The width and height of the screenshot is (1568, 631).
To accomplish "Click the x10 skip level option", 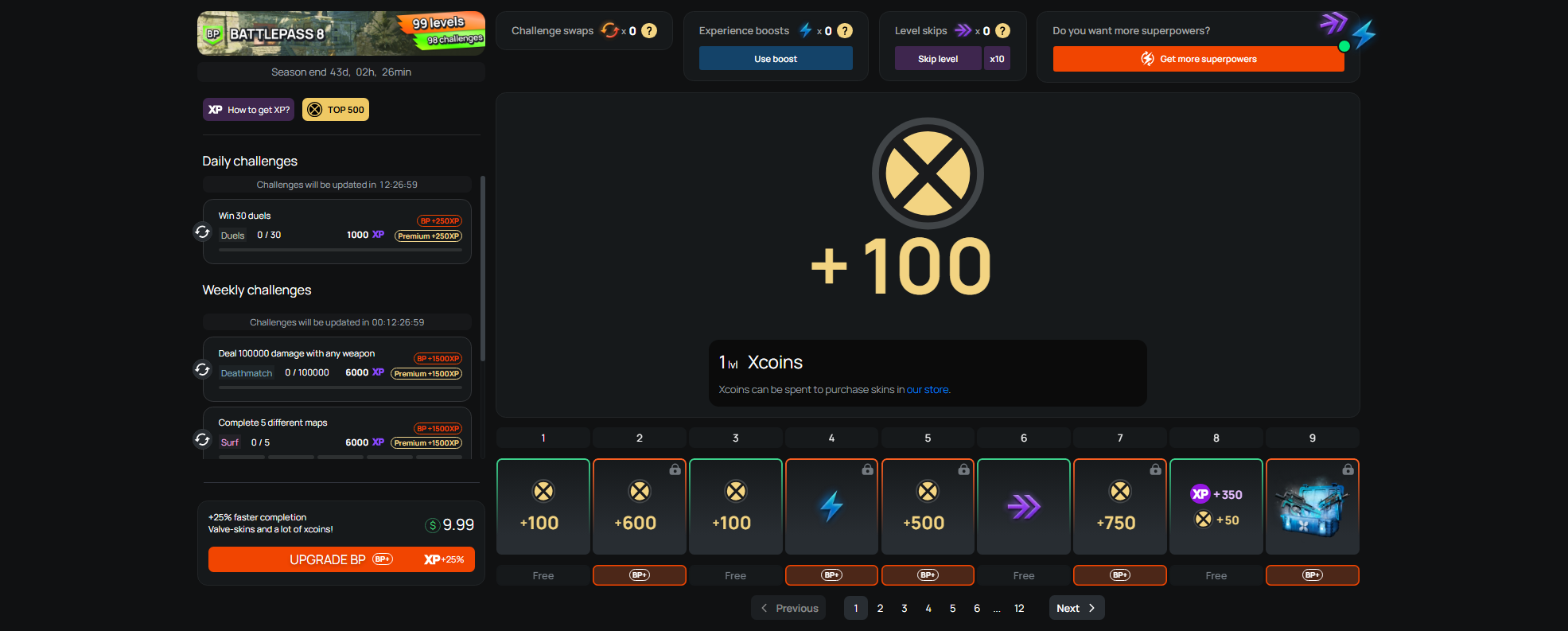I will pyautogui.click(x=997, y=59).
